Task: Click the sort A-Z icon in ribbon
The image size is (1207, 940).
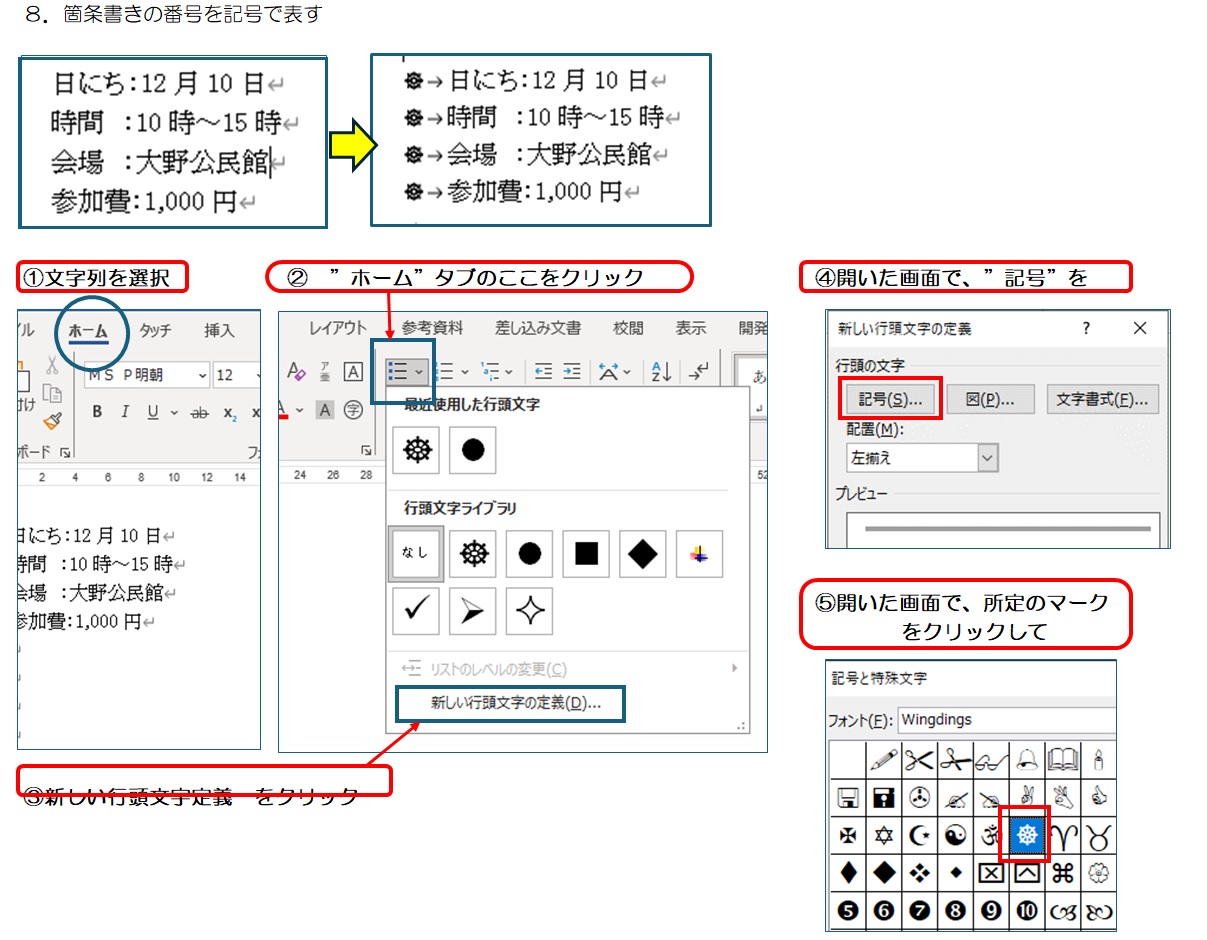Action: click(x=662, y=372)
